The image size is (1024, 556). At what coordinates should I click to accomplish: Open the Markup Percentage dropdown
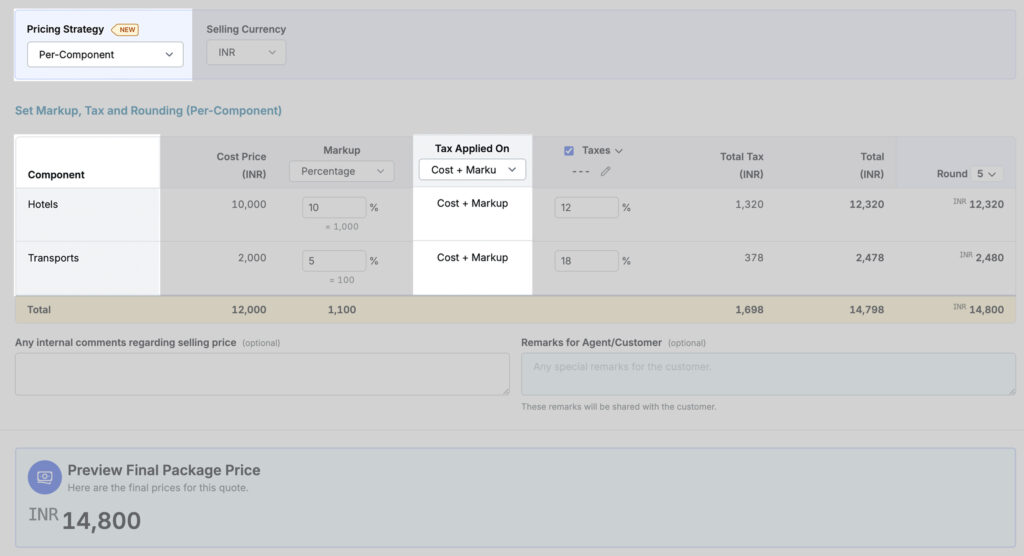click(x=342, y=171)
